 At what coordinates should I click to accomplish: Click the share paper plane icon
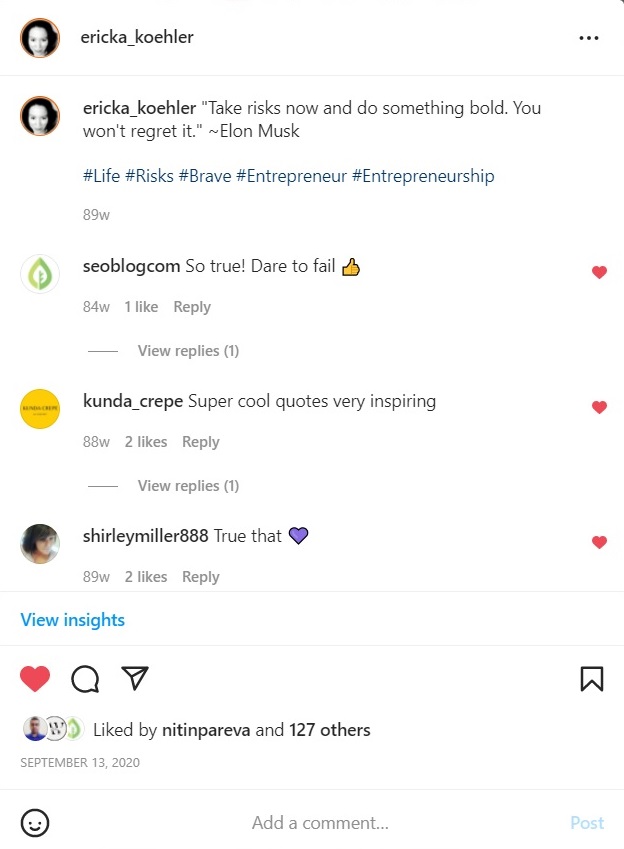[135, 679]
